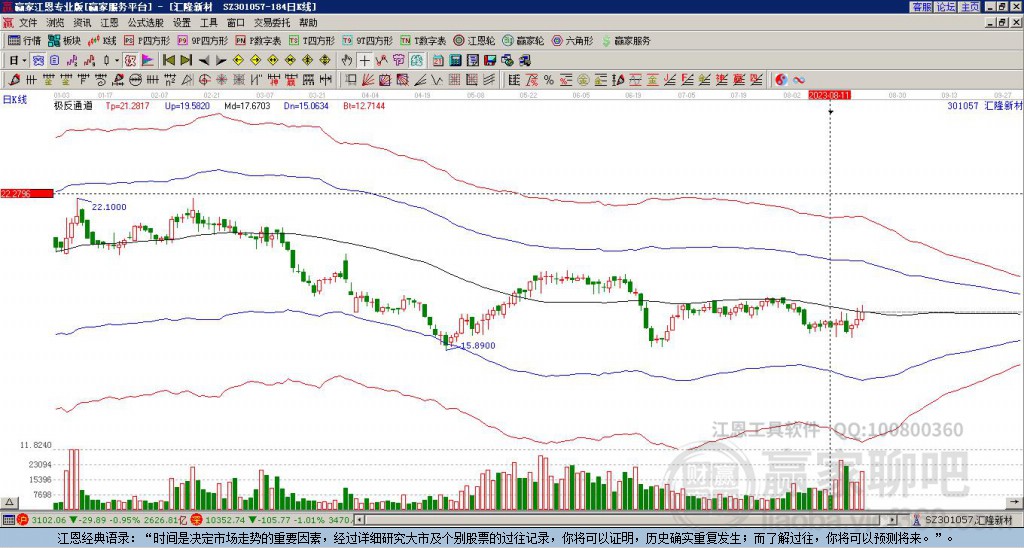Open the 9T四方形 tool
The image size is (1024, 548).
point(368,40)
